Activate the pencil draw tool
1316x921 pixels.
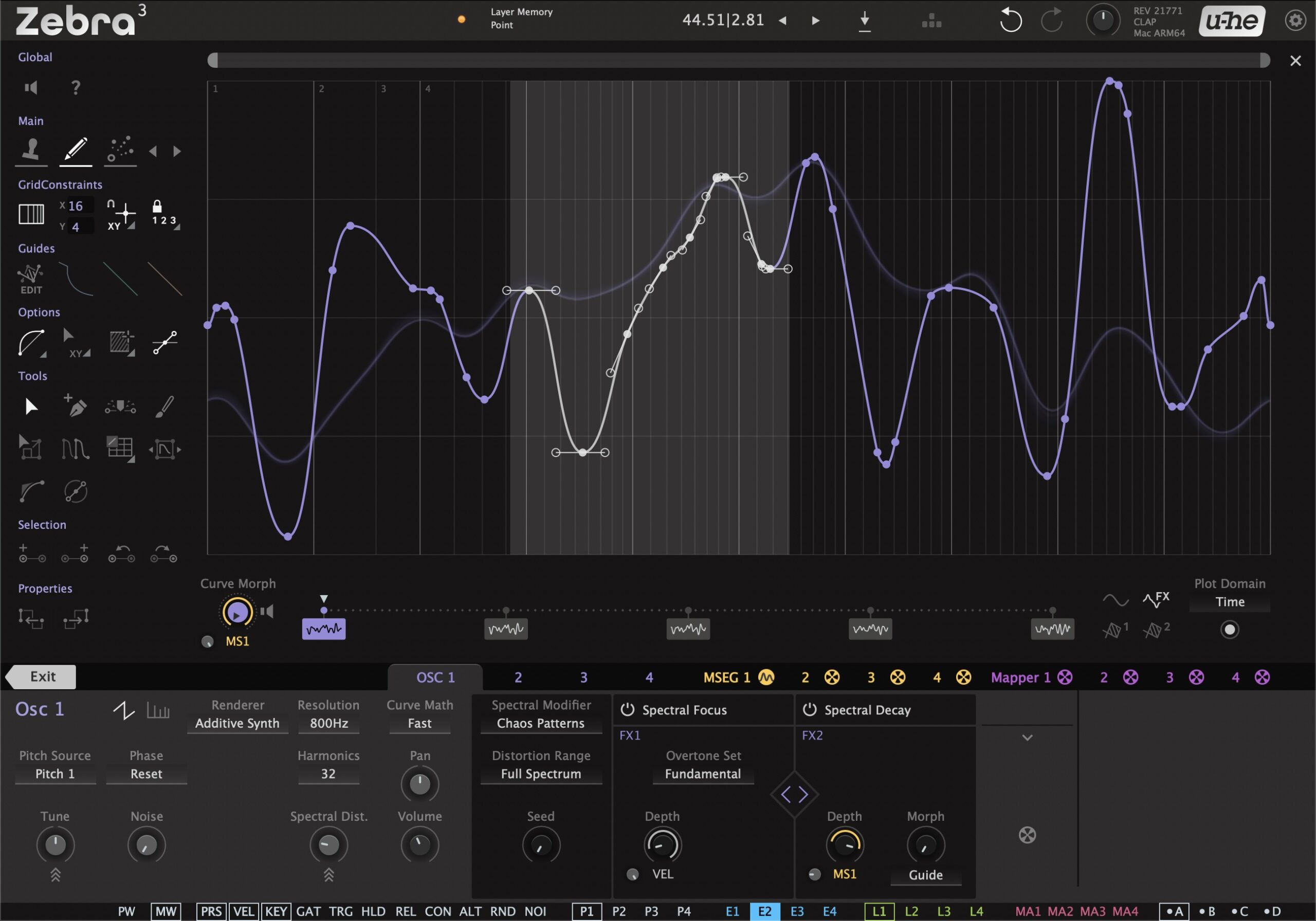click(x=75, y=151)
